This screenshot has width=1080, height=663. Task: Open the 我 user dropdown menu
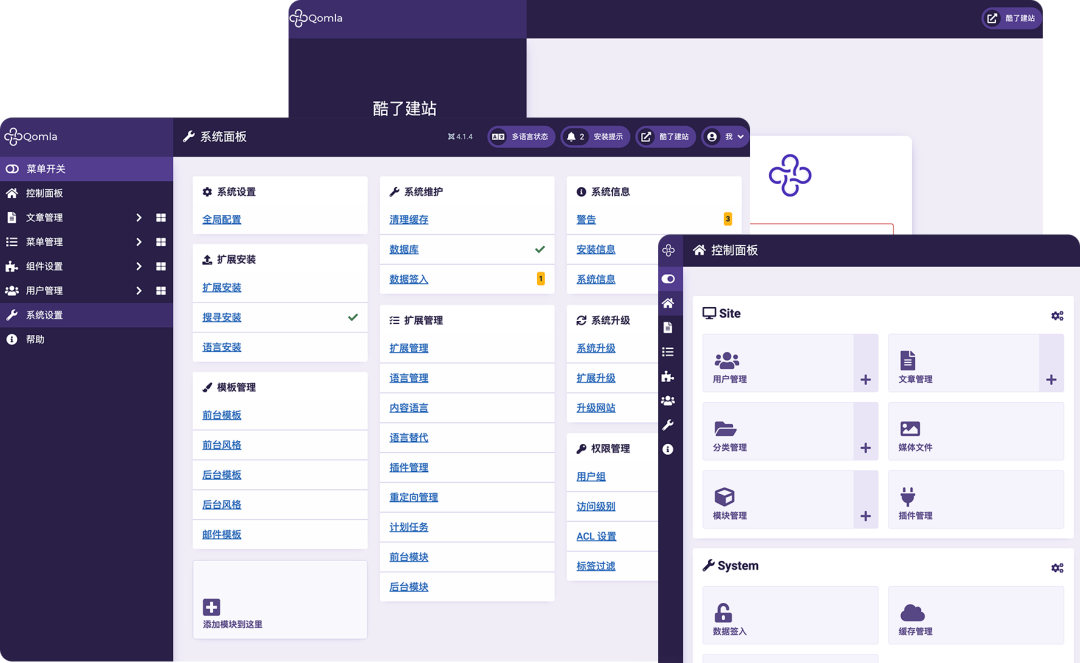click(x=726, y=137)
